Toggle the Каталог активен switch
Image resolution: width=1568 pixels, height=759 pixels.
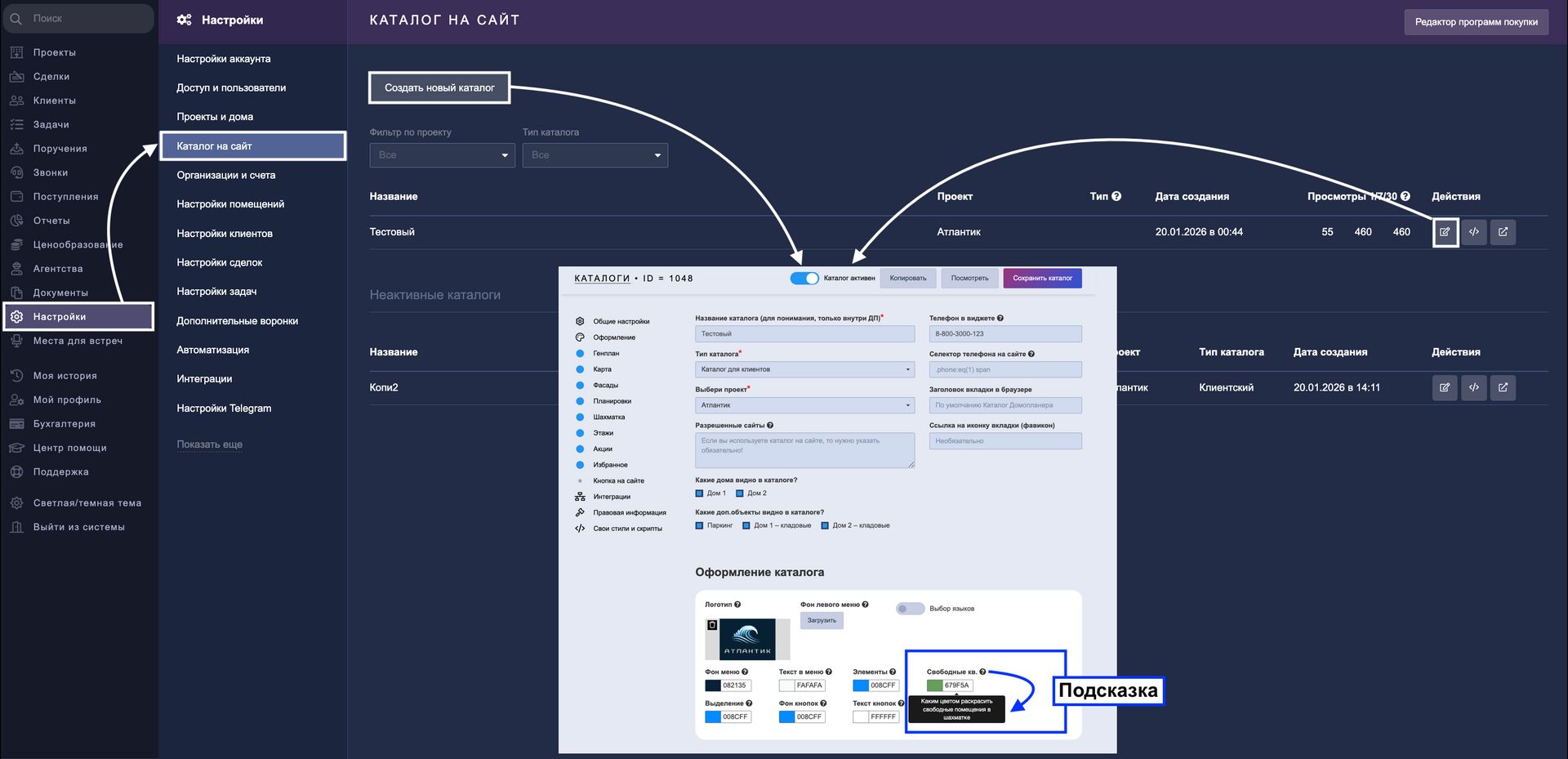[x=804, y=279]
